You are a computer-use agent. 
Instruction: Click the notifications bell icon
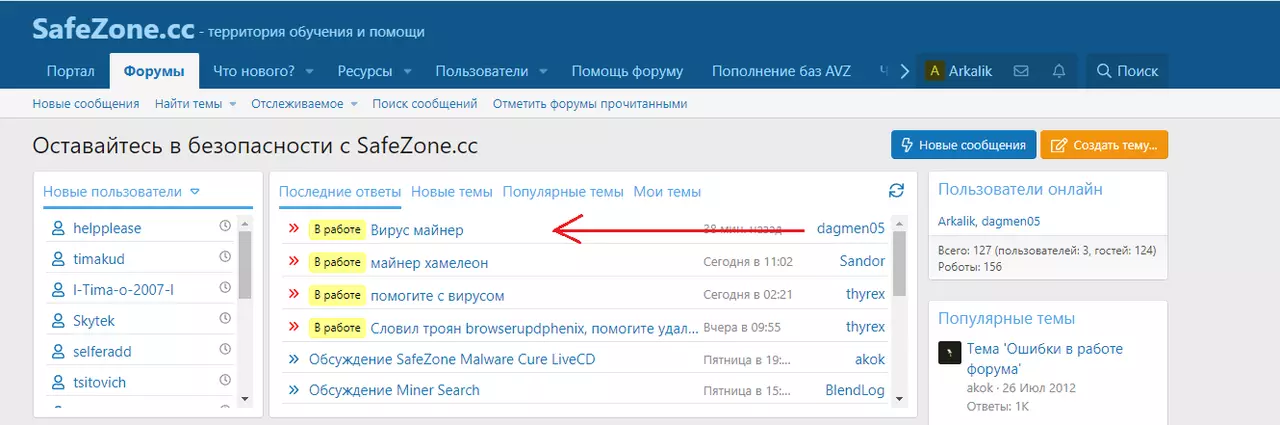click(x=1058, y=71)
